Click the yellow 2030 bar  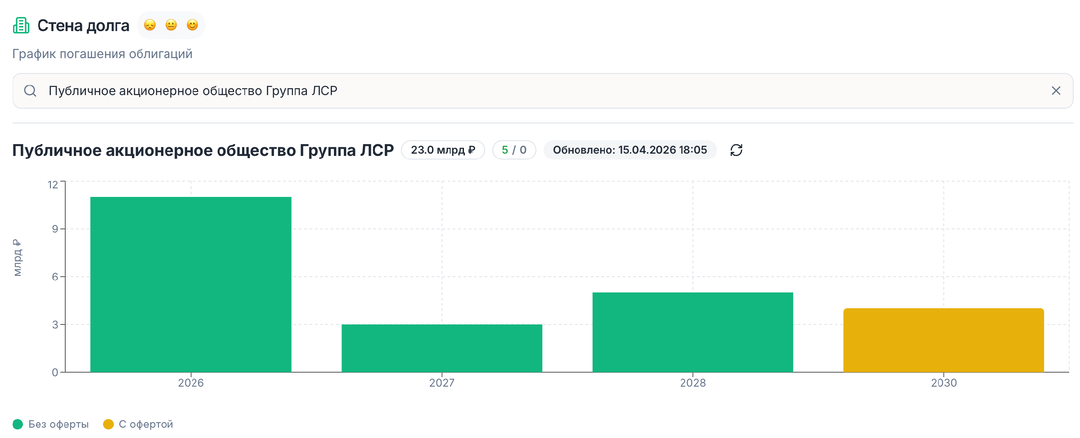point(944,340)
